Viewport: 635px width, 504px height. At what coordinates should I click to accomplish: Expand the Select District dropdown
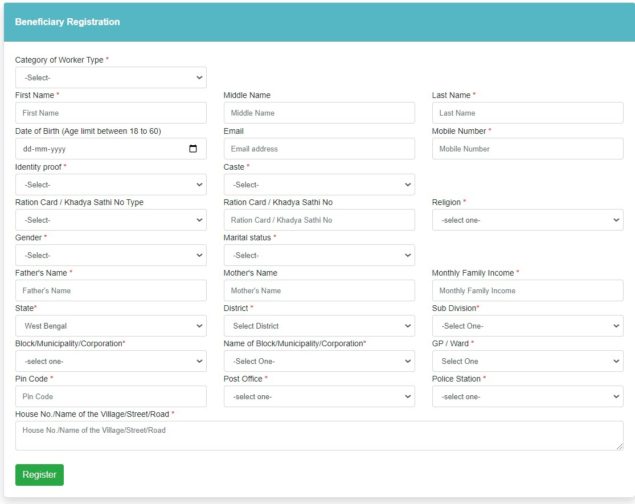(318, 326)
